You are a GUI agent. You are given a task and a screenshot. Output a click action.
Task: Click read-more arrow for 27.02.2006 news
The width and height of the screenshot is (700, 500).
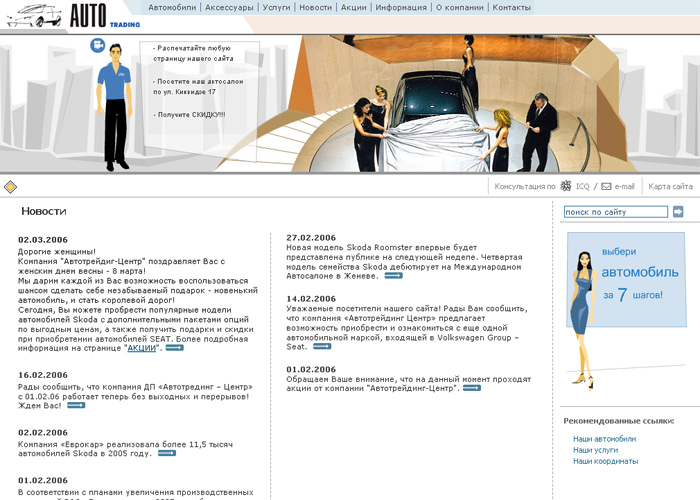[394, 276]
